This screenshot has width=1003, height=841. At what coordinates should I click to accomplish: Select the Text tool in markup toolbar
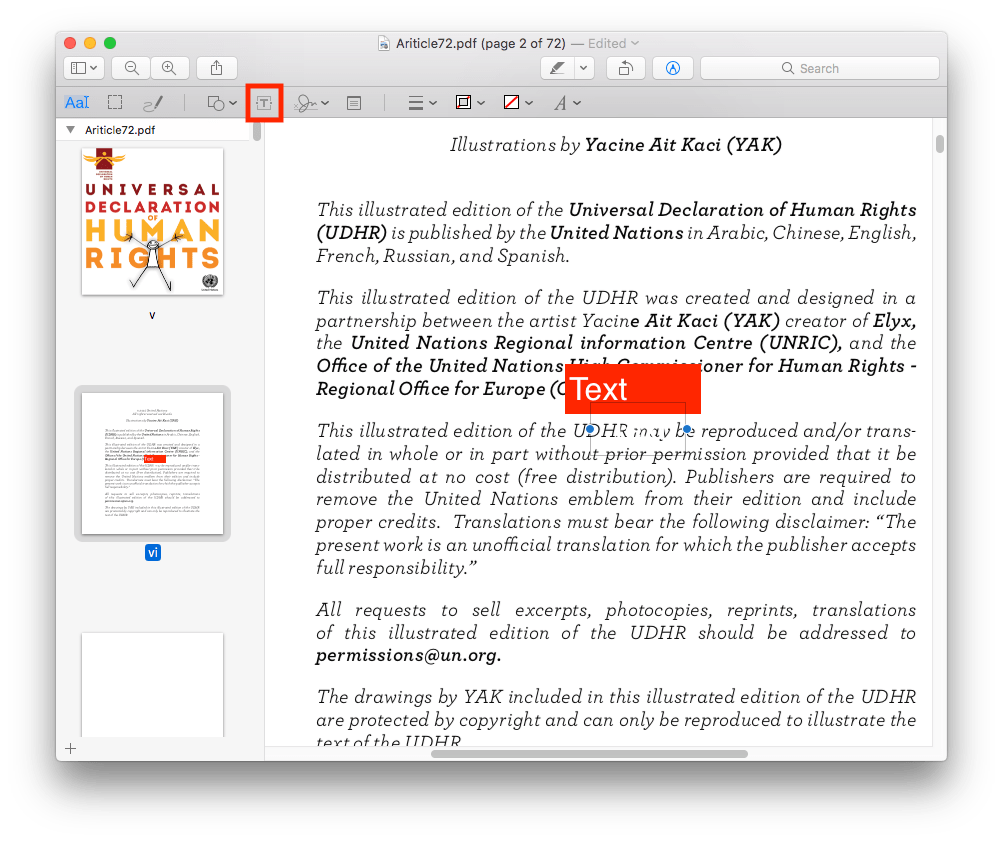[x=264, y=102]
